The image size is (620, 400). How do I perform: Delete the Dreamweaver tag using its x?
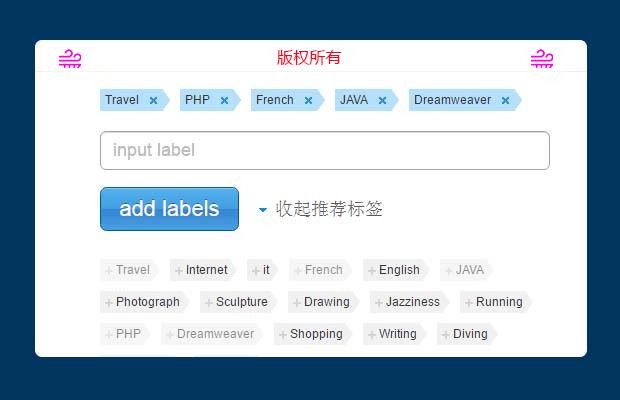coord(505,100)
